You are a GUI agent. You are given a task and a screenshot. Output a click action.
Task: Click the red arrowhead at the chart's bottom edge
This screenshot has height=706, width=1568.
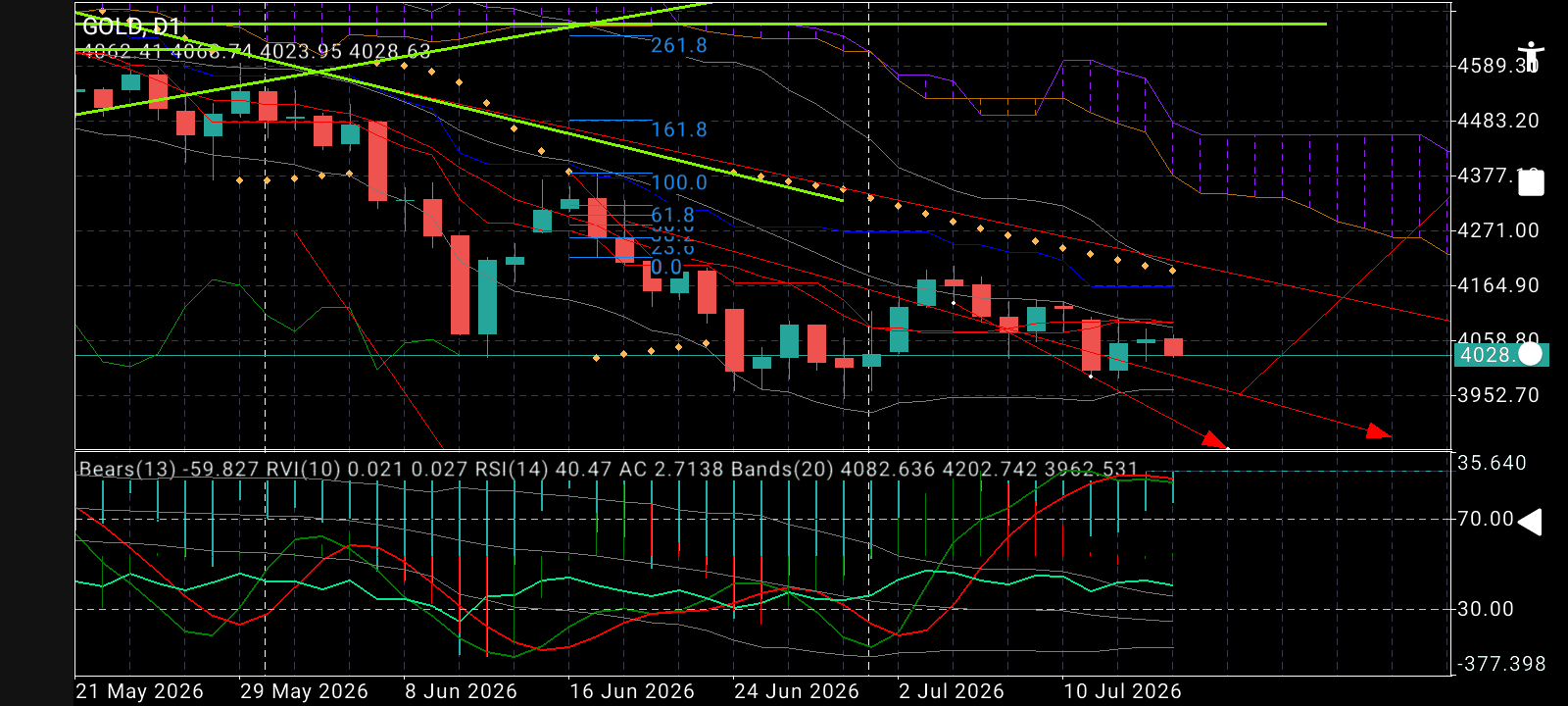[1214, 440]
